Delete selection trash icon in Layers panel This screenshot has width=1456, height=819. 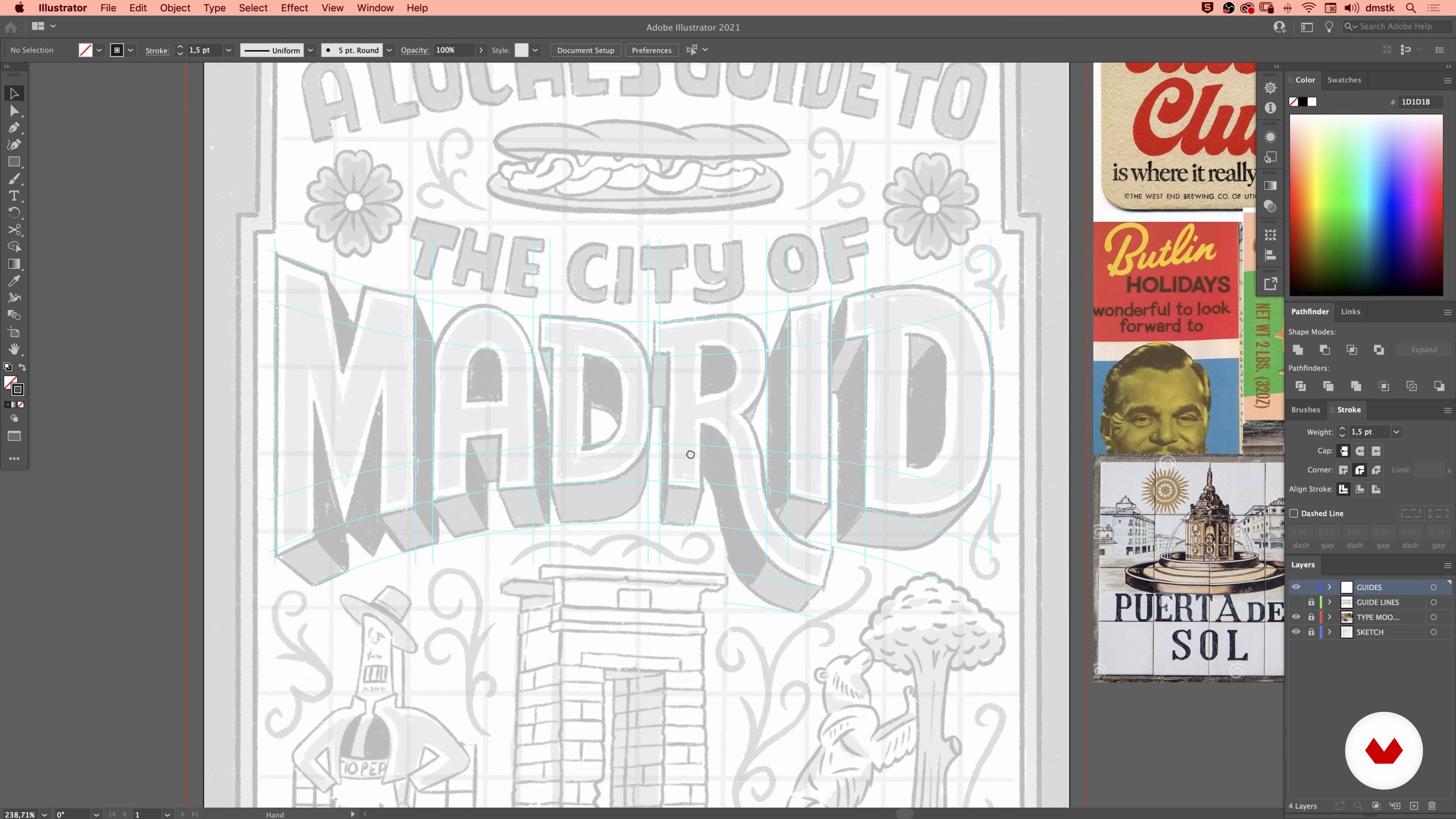[1432, 805]
